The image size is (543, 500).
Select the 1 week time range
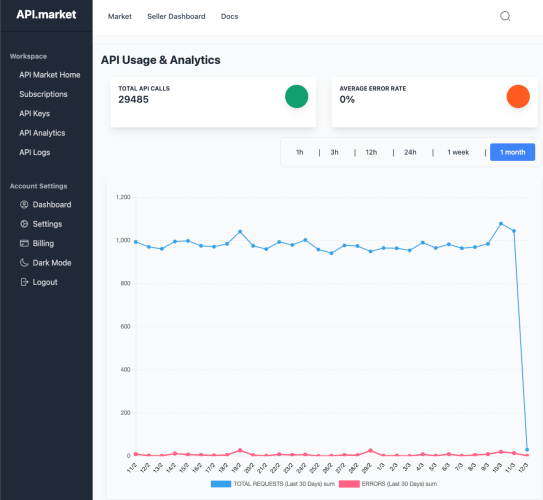click(458, 152)
